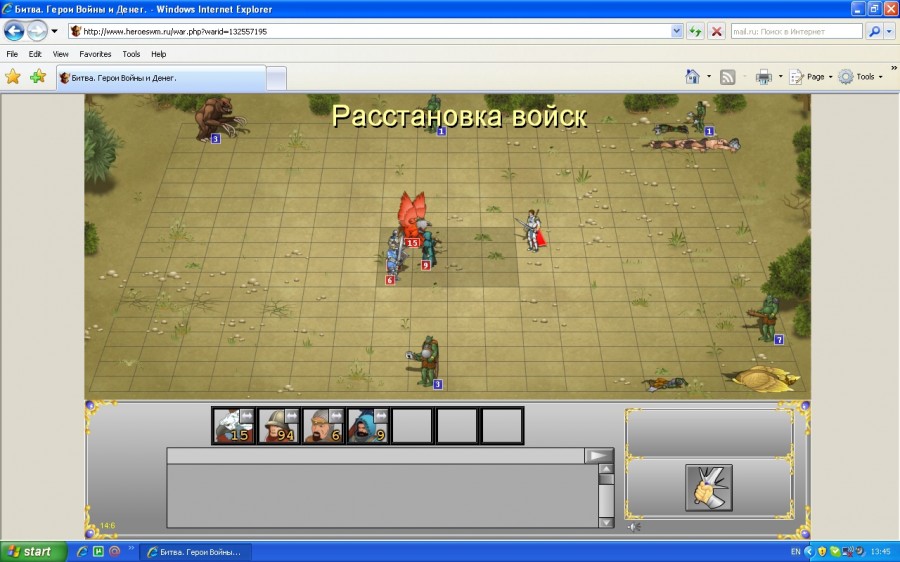Toggle swap arrows on the 94-count unit
Screen dimensions: 900x562
click(x=292, y=416)
